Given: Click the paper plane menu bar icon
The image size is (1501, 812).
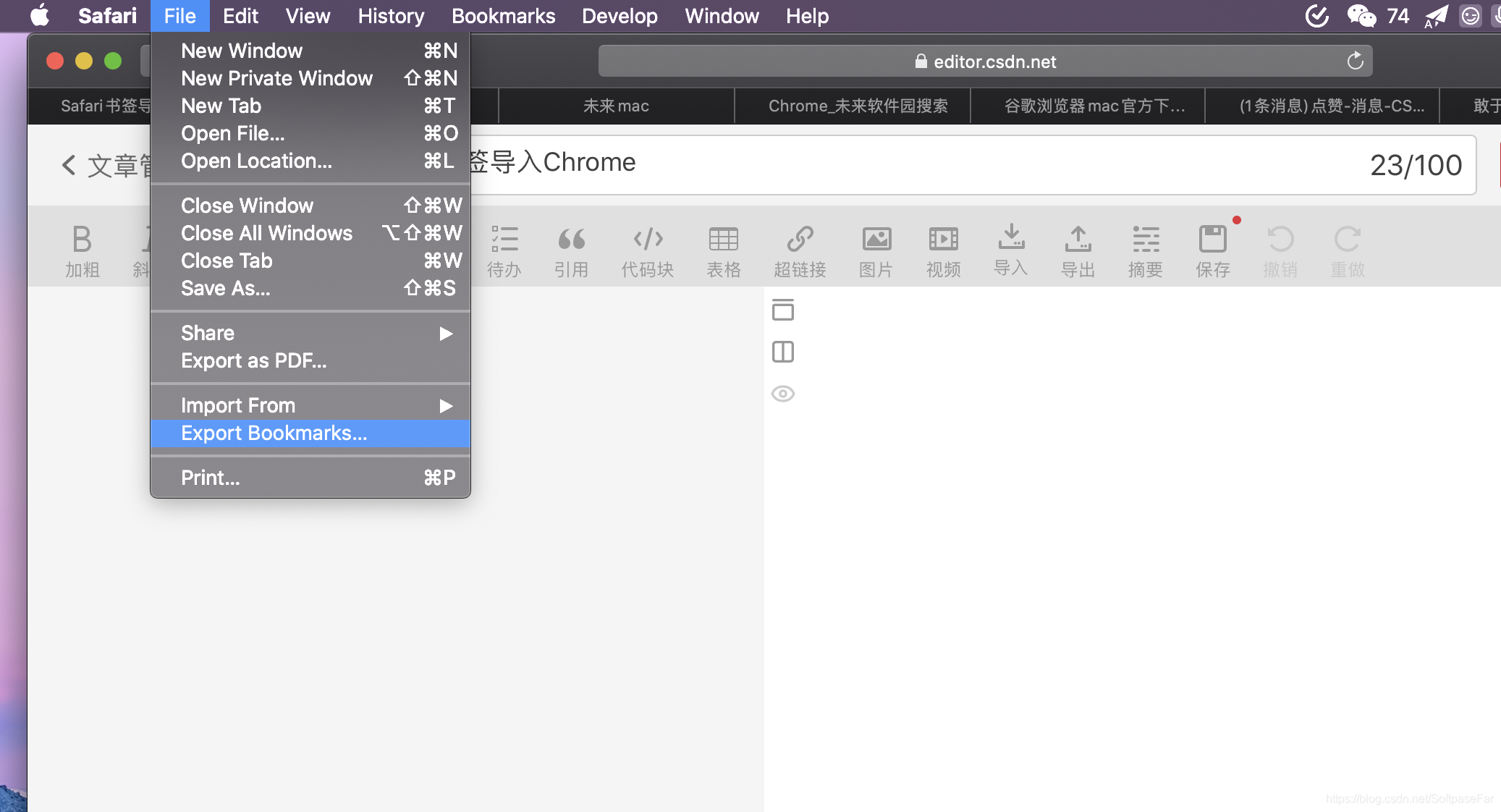Looking at the screenshot, I should click(x=1436, y=15).
